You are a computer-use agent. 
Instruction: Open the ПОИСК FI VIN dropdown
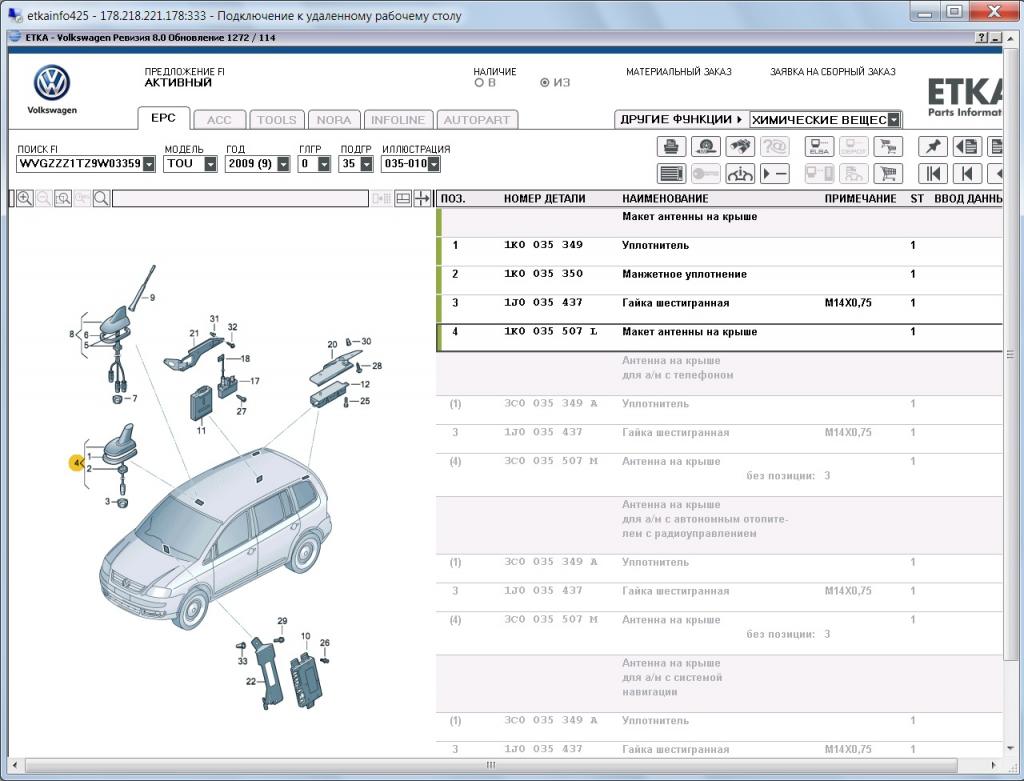coord(149,164)
